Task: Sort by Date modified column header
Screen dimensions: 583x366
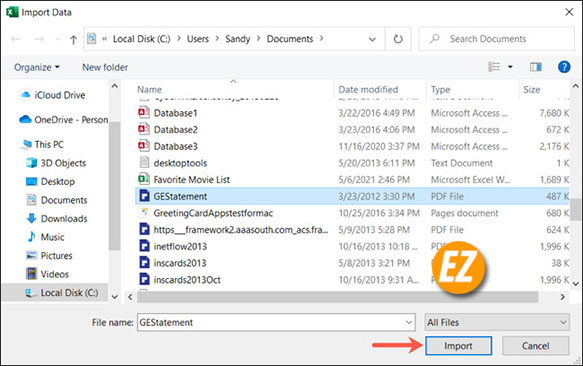Action: click(368, 90)
